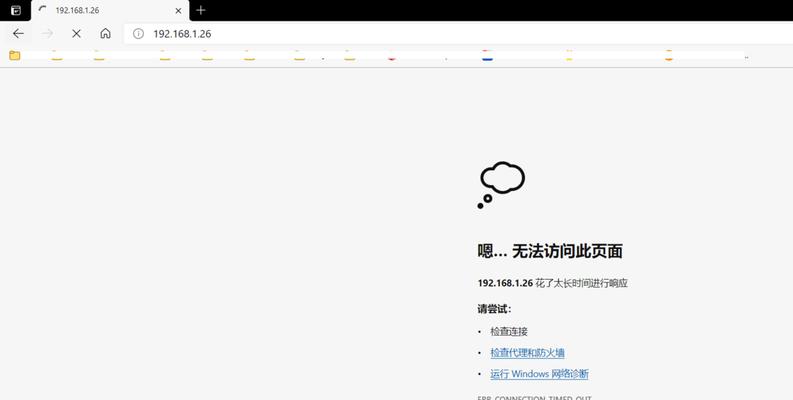
Task: Open 检查代理和防火墙 link
Action: (x=527, y=353)
